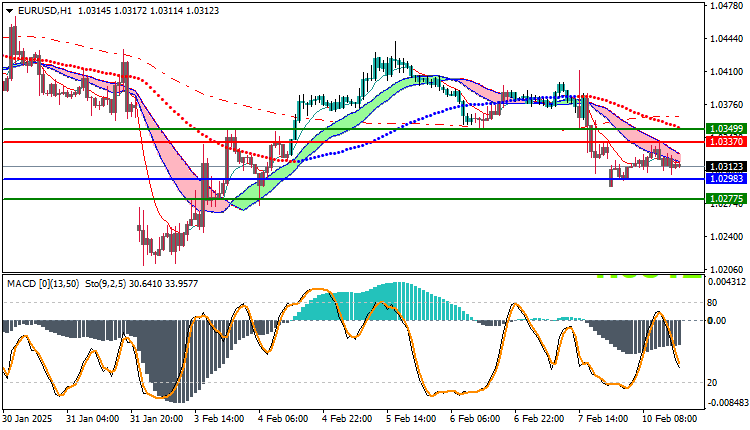Select the 4 Feb 06:00 time label
The height and width of the screenshot is (430, 750).
pos(284,419)
